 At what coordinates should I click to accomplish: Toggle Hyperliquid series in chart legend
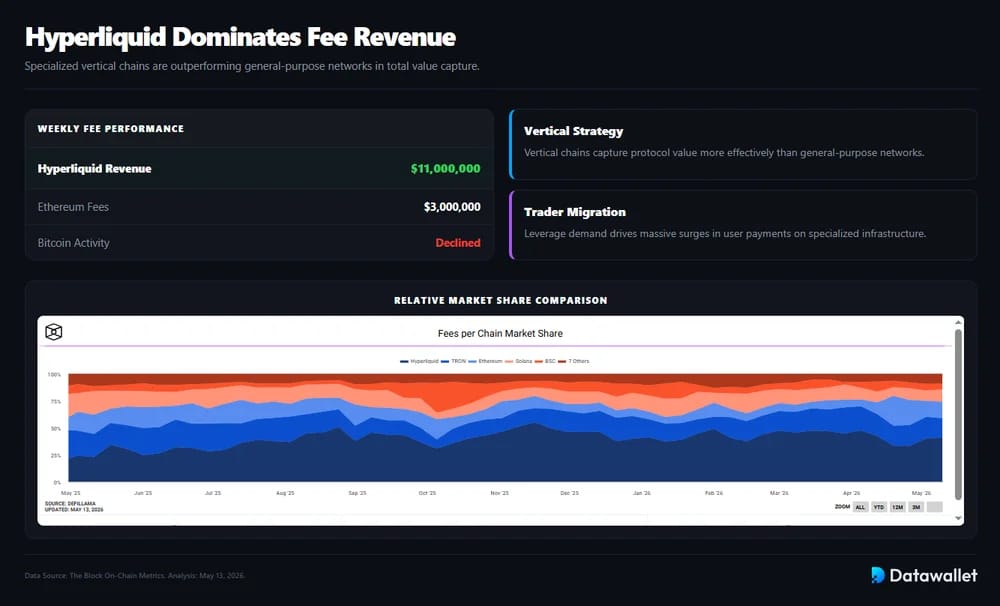coord(419,361)
